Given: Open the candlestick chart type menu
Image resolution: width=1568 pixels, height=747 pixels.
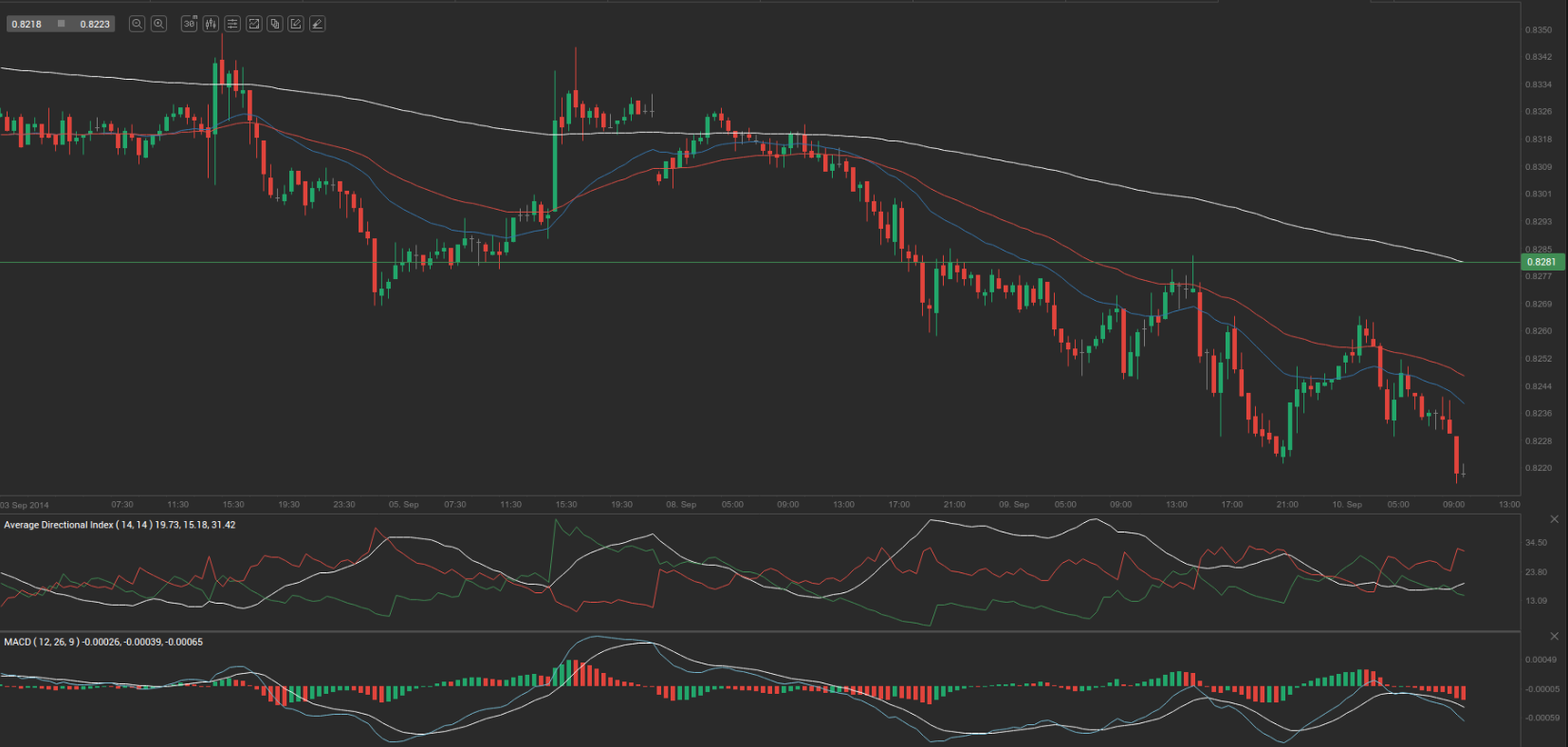Looking at the screenshot, I should 211,24.
